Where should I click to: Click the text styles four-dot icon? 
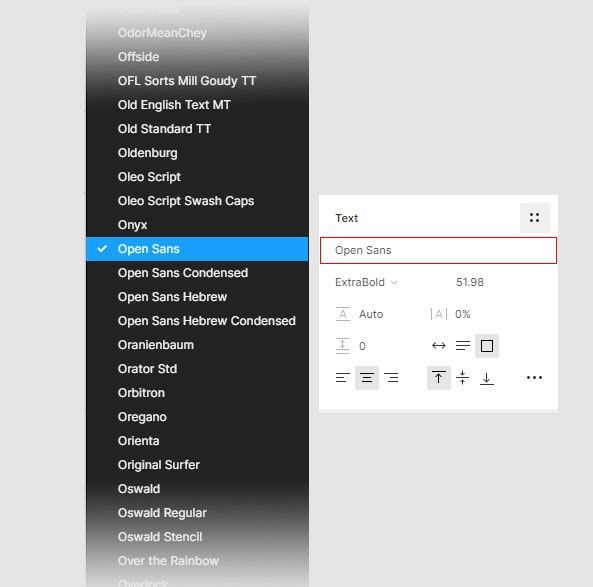(534, 218)
